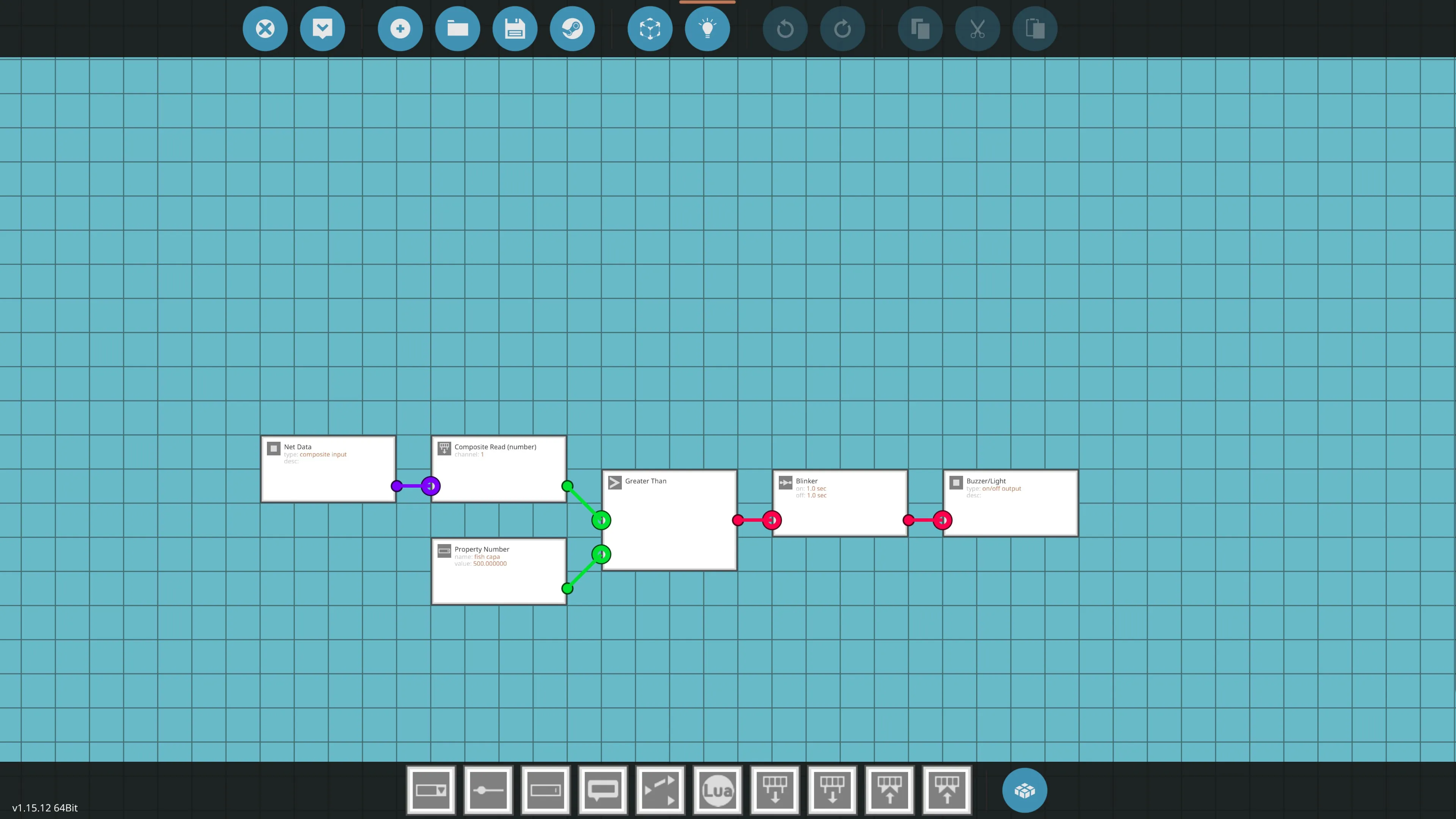Create a new microcontroller with plus icon
Image resolution: width=1456 pixels, height=819 pixels.
coord(400,29)
